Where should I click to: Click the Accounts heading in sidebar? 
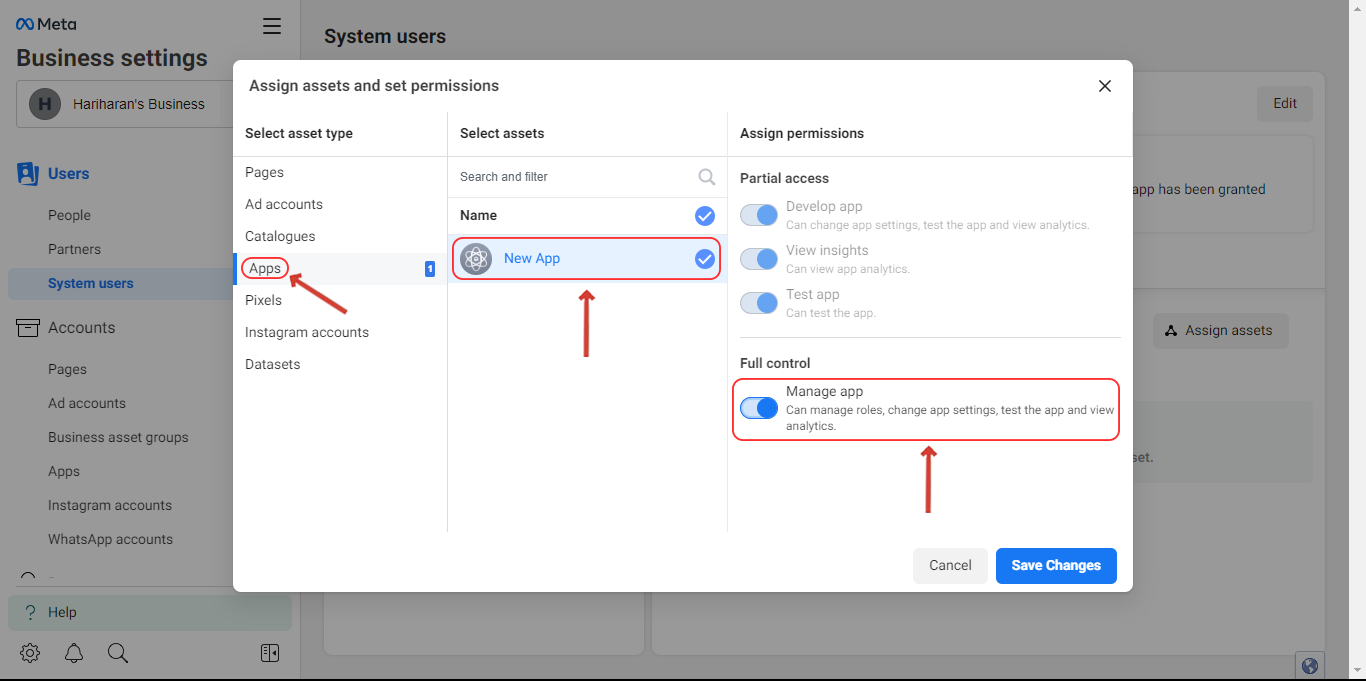(x=81, y=328)
